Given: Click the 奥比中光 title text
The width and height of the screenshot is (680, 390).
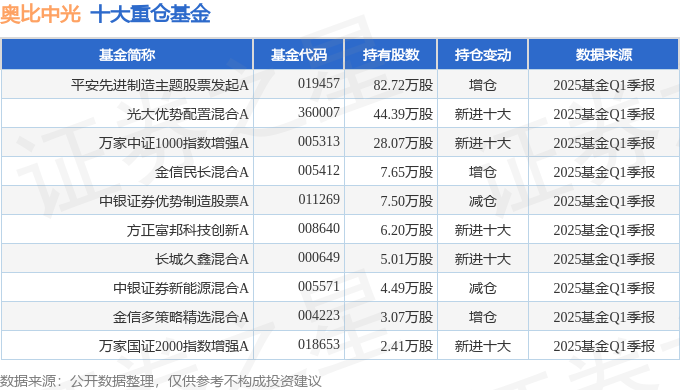Looking at the screenshot, I should (x=40, y=13).
